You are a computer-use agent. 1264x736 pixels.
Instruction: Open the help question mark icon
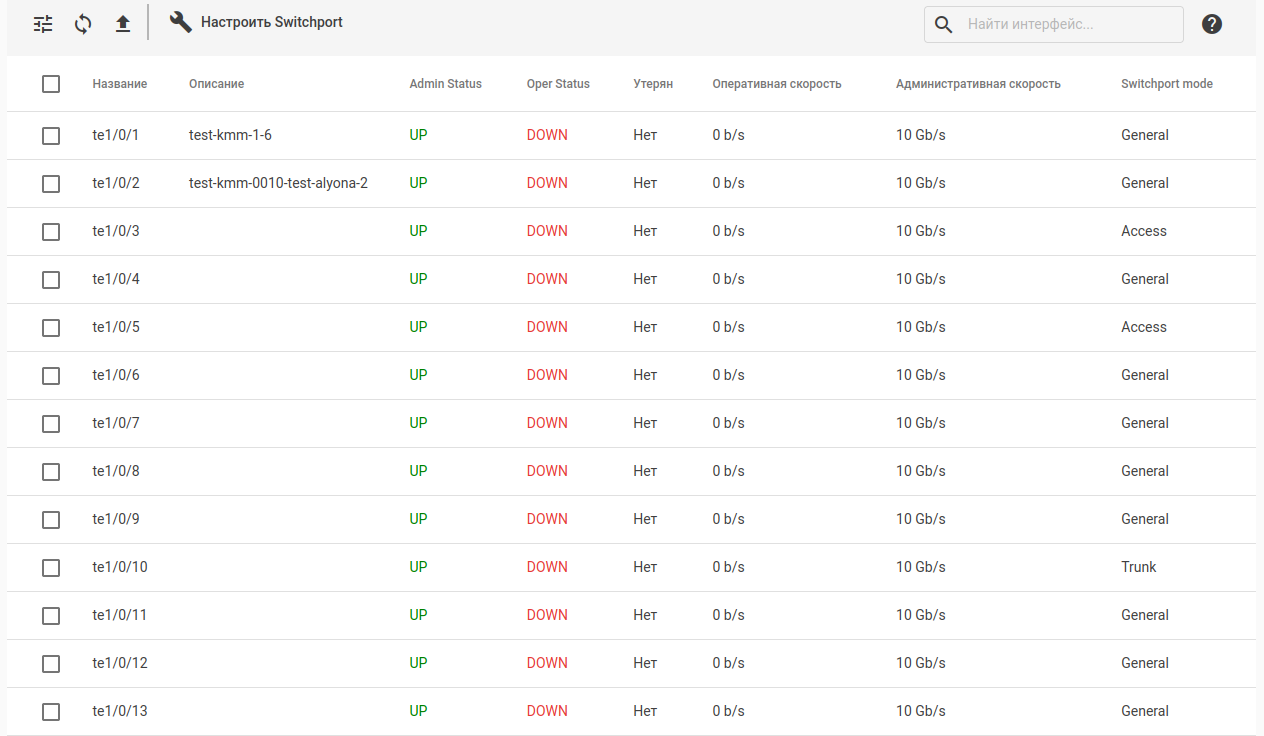(x=1212, y=24)
